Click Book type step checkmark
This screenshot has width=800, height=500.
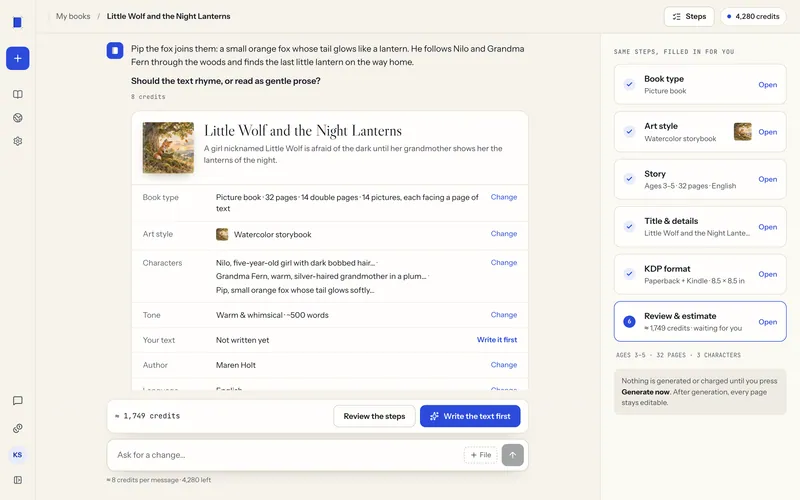(x=629, y=85)
